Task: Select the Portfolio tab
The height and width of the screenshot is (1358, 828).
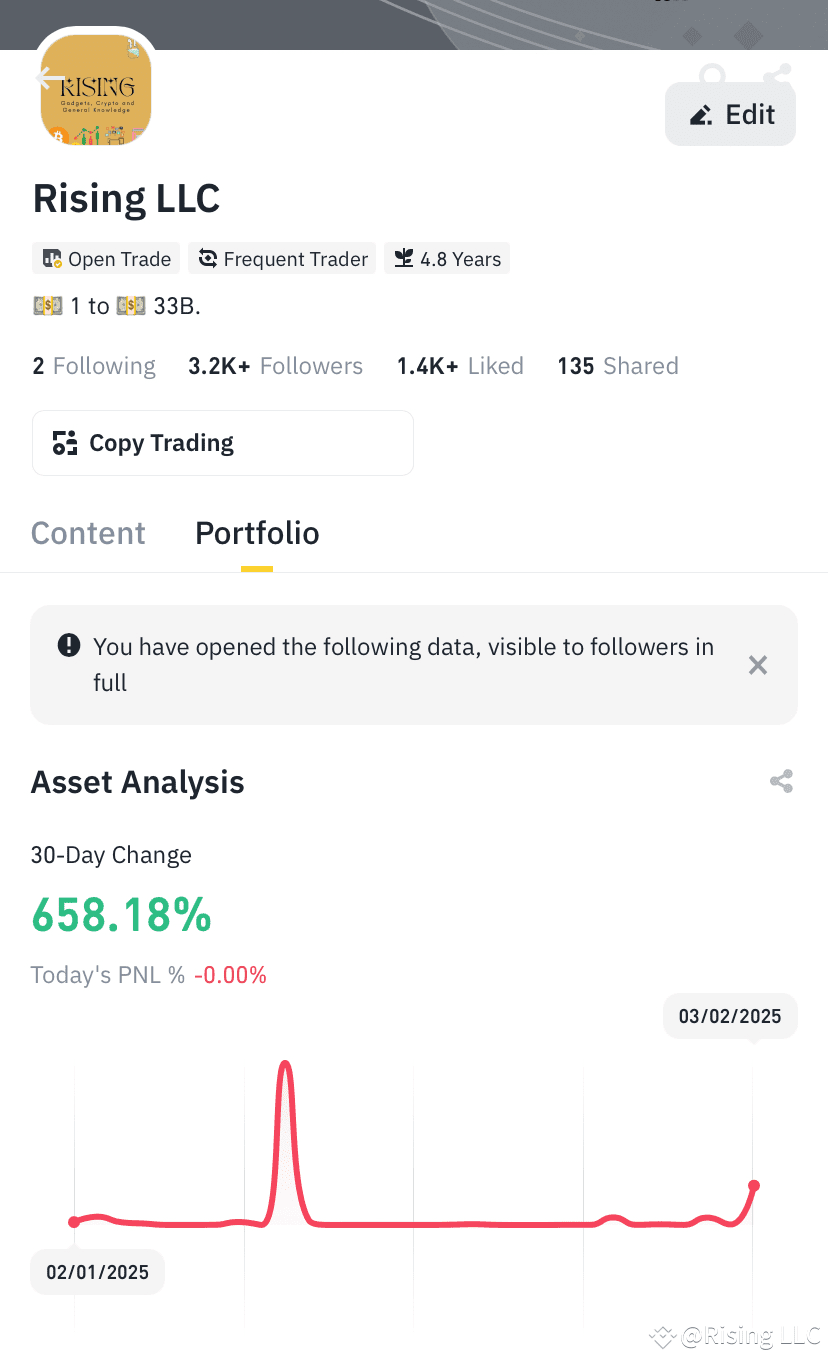Action: coord(257,533)
